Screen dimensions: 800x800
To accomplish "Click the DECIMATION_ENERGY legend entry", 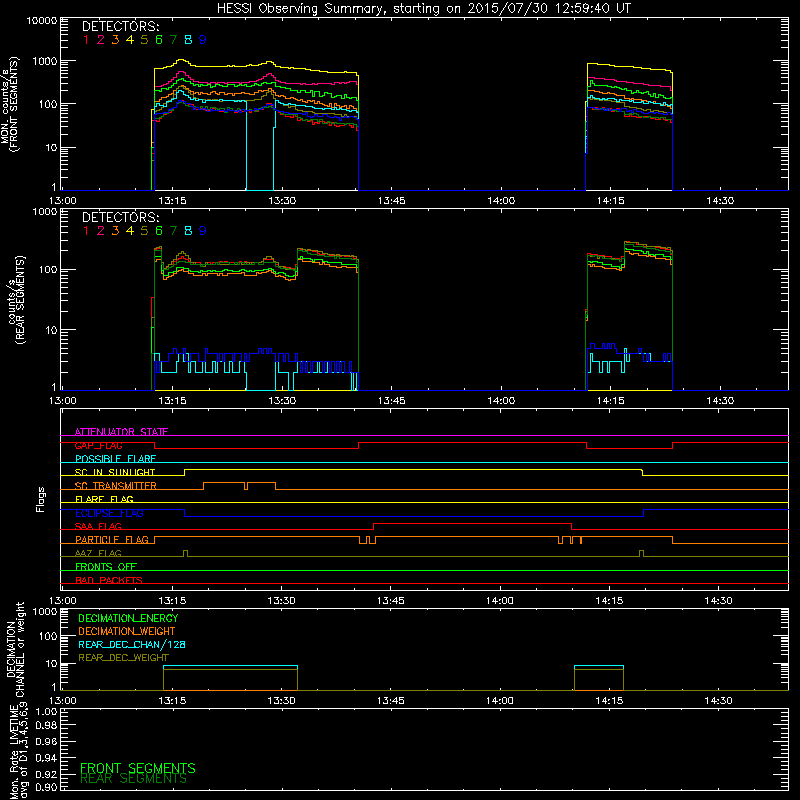I will pos(128,618).
